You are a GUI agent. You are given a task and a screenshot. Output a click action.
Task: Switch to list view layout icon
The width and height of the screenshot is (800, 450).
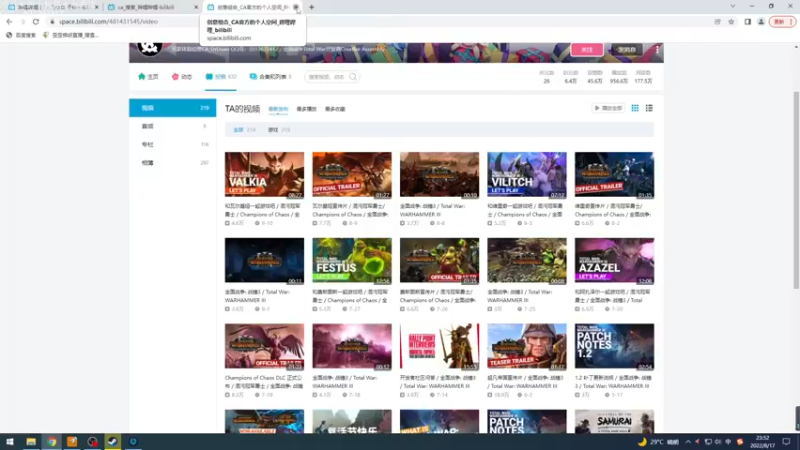click(x=649, y=108)
